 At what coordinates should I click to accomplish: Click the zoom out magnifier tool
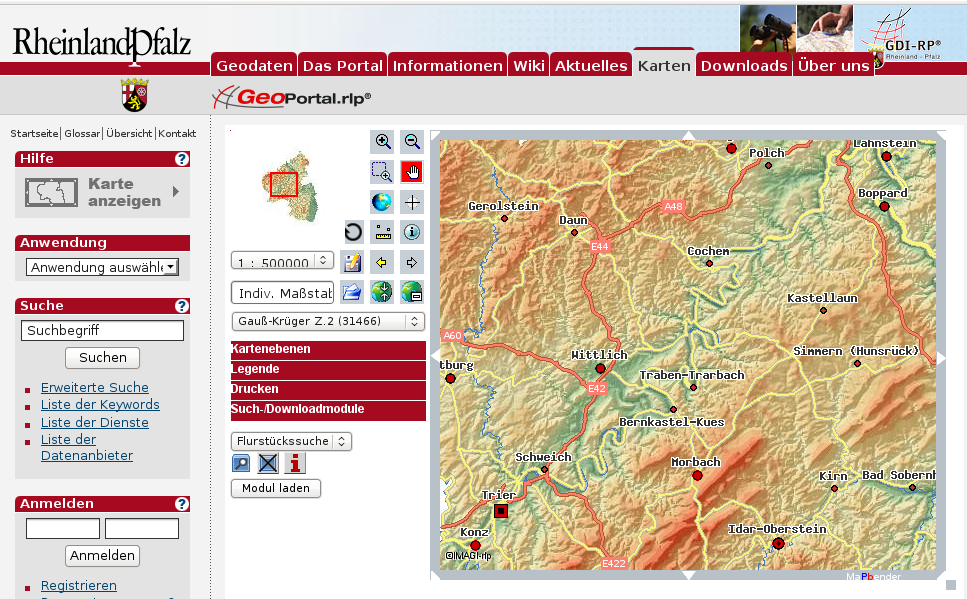pos(412,142)
